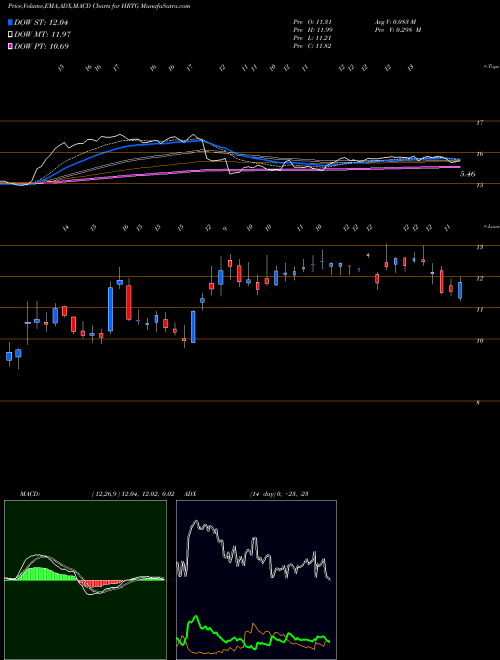Click the last blue candlestick at the chart's right end
The width and height of the screenshot is (500, 660).
point(460,290)
